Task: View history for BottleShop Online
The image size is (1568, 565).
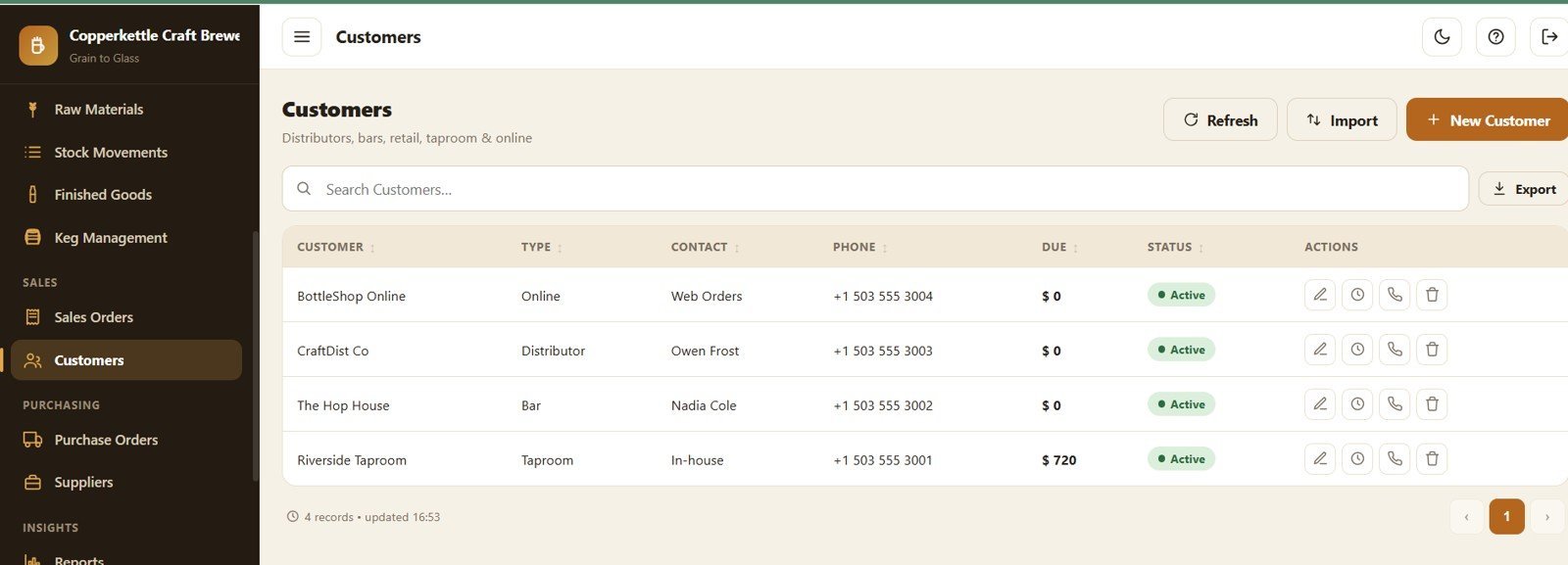Action: click(1357, 295)
